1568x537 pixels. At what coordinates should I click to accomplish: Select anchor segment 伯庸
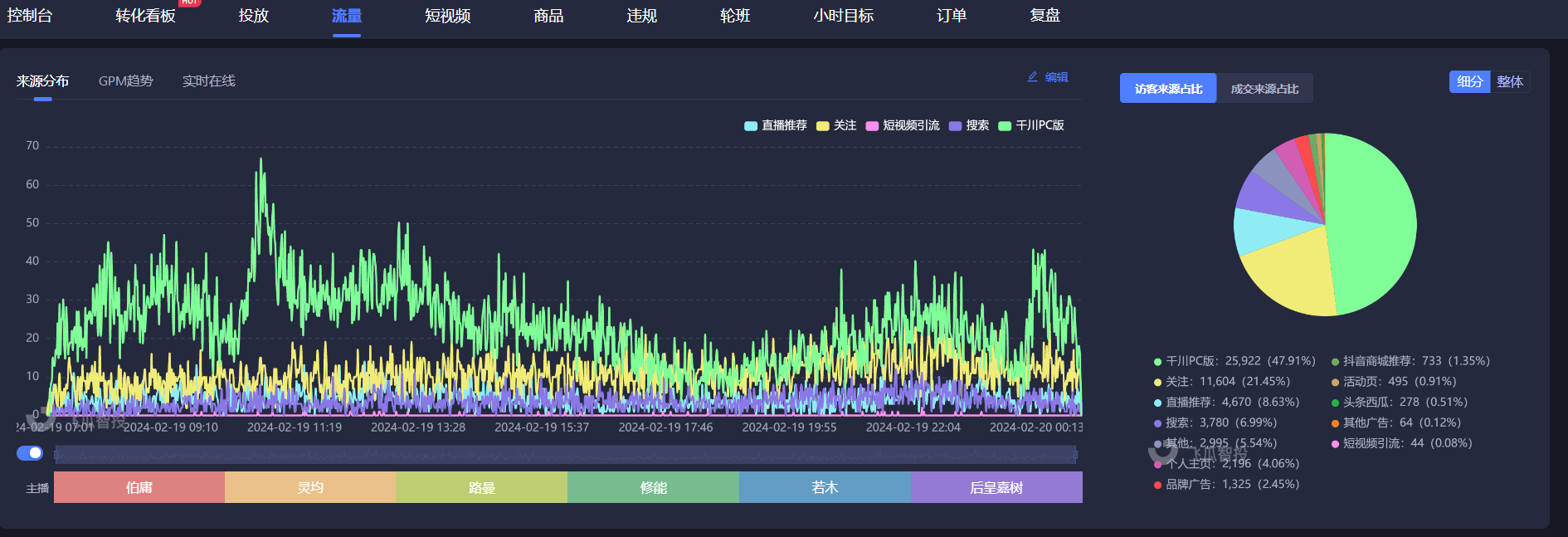139,487
